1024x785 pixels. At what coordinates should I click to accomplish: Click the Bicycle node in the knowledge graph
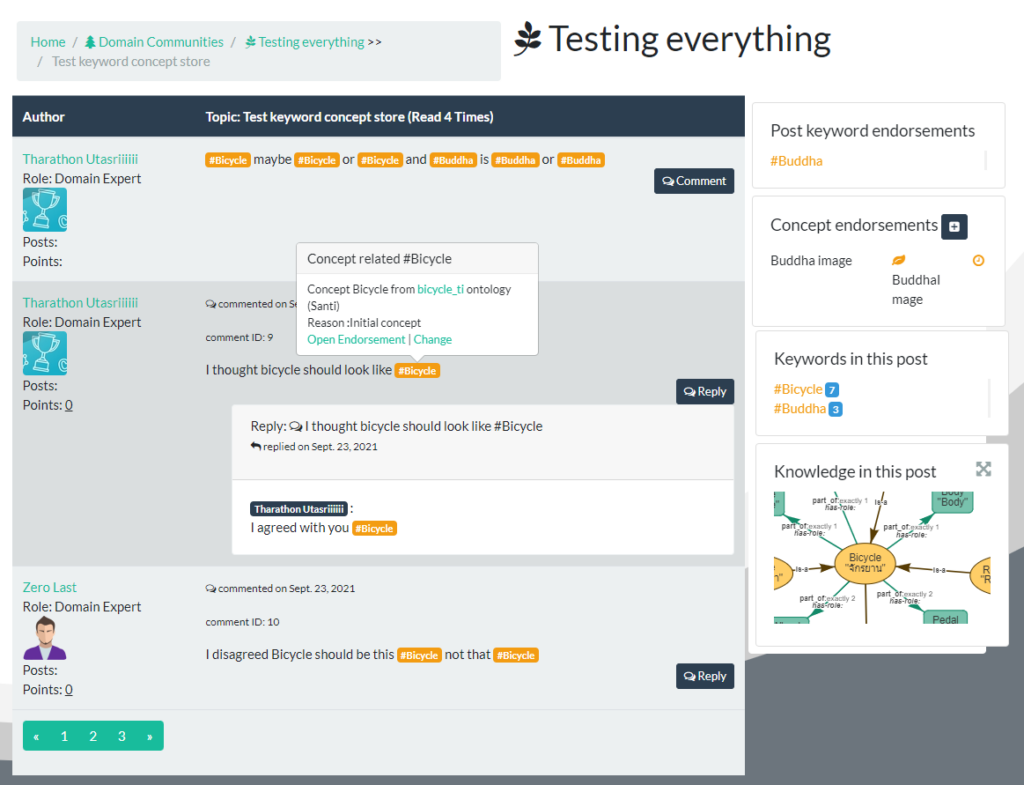[x=865, y=562]
